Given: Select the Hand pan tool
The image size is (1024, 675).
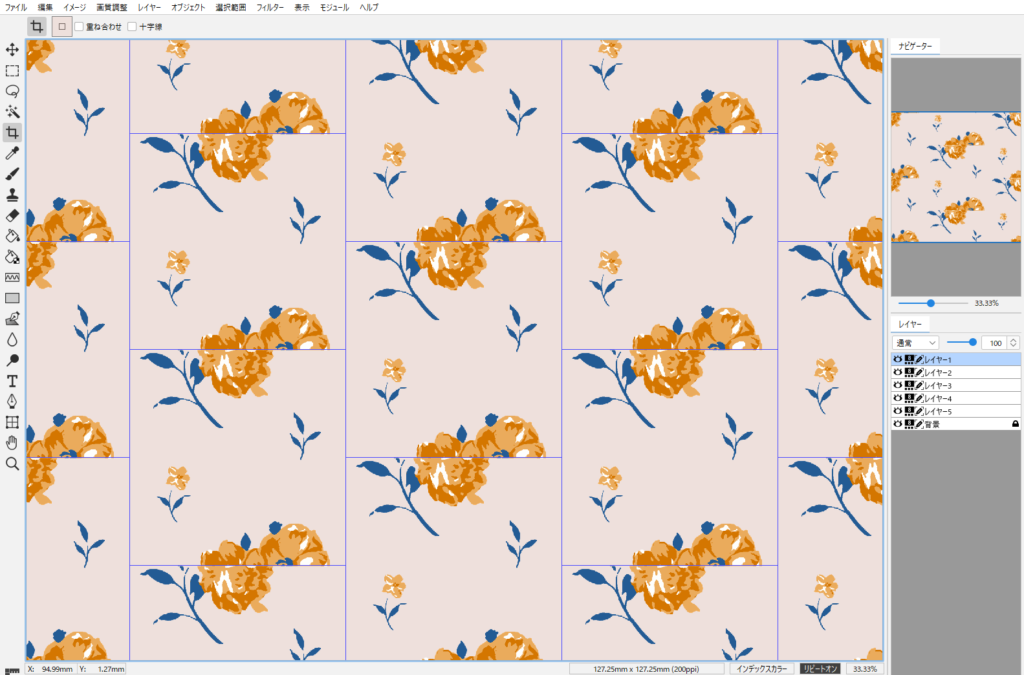Looking at the screenshot, I should pos(12,443).
